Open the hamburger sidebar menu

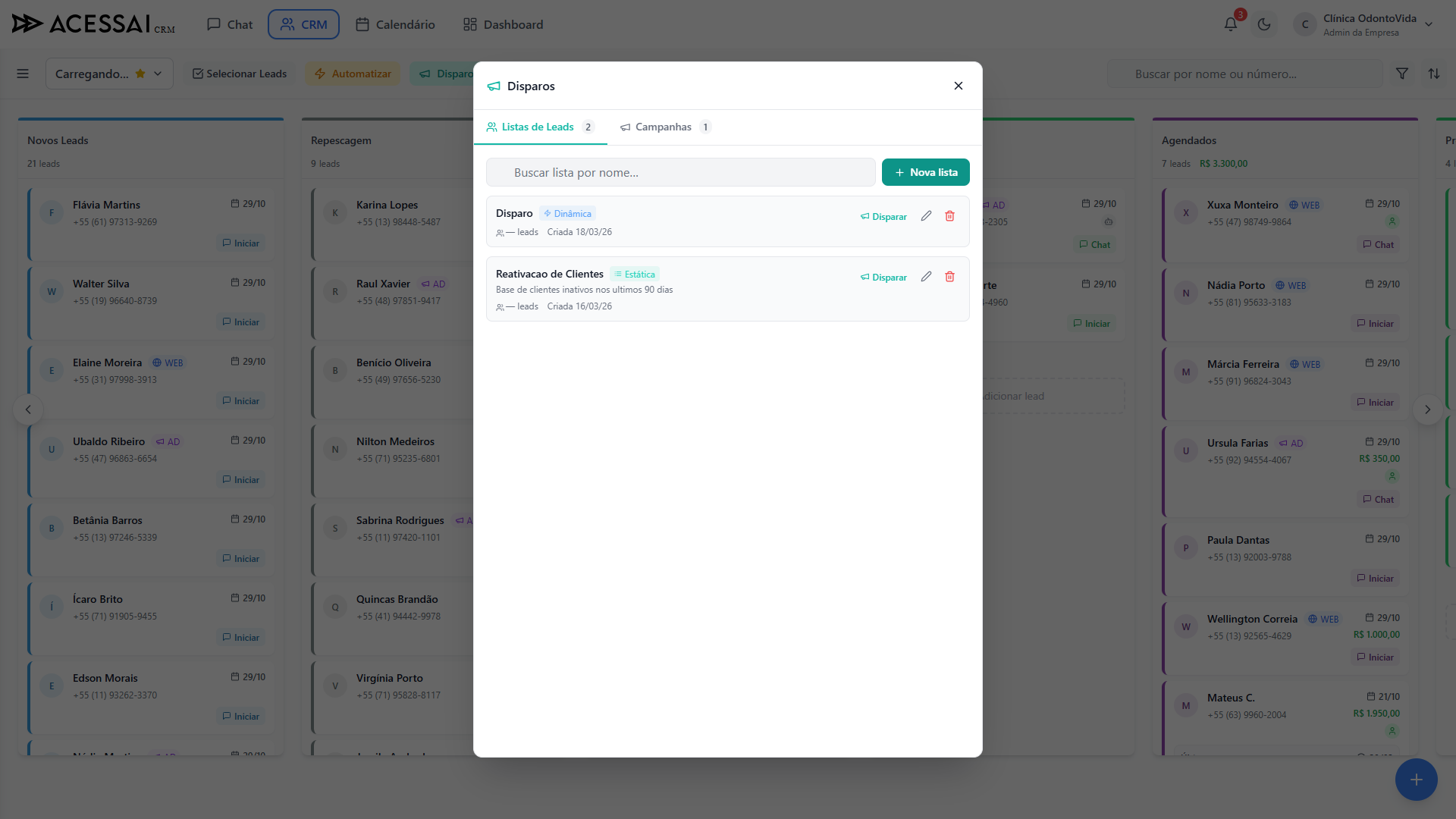point(23,74)
